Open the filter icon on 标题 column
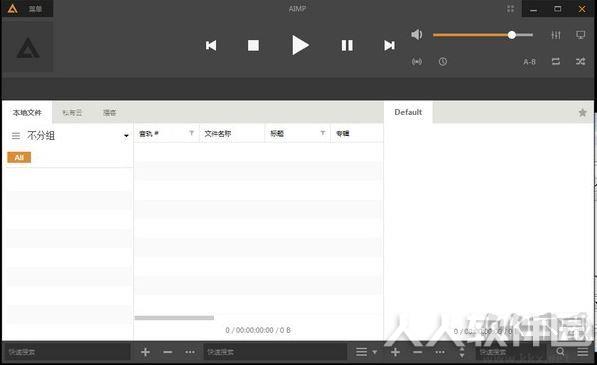This screenshot has height=365, width=597. pos(323,133)
